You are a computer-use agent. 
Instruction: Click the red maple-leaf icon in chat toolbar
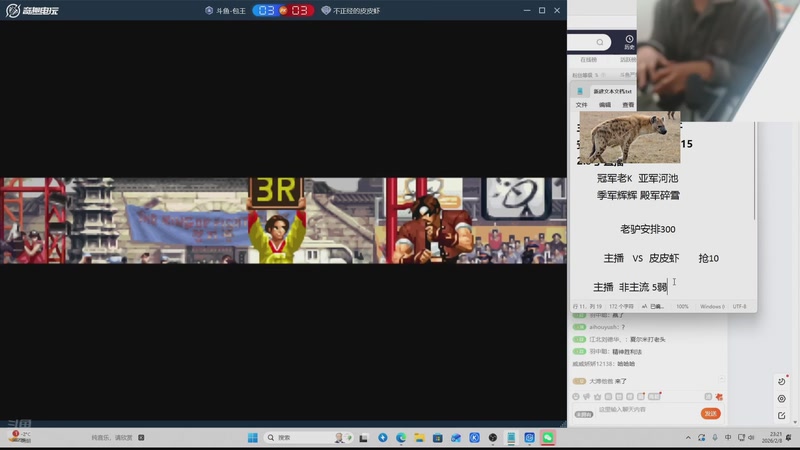pyautogui.click(x=719, y=396)
